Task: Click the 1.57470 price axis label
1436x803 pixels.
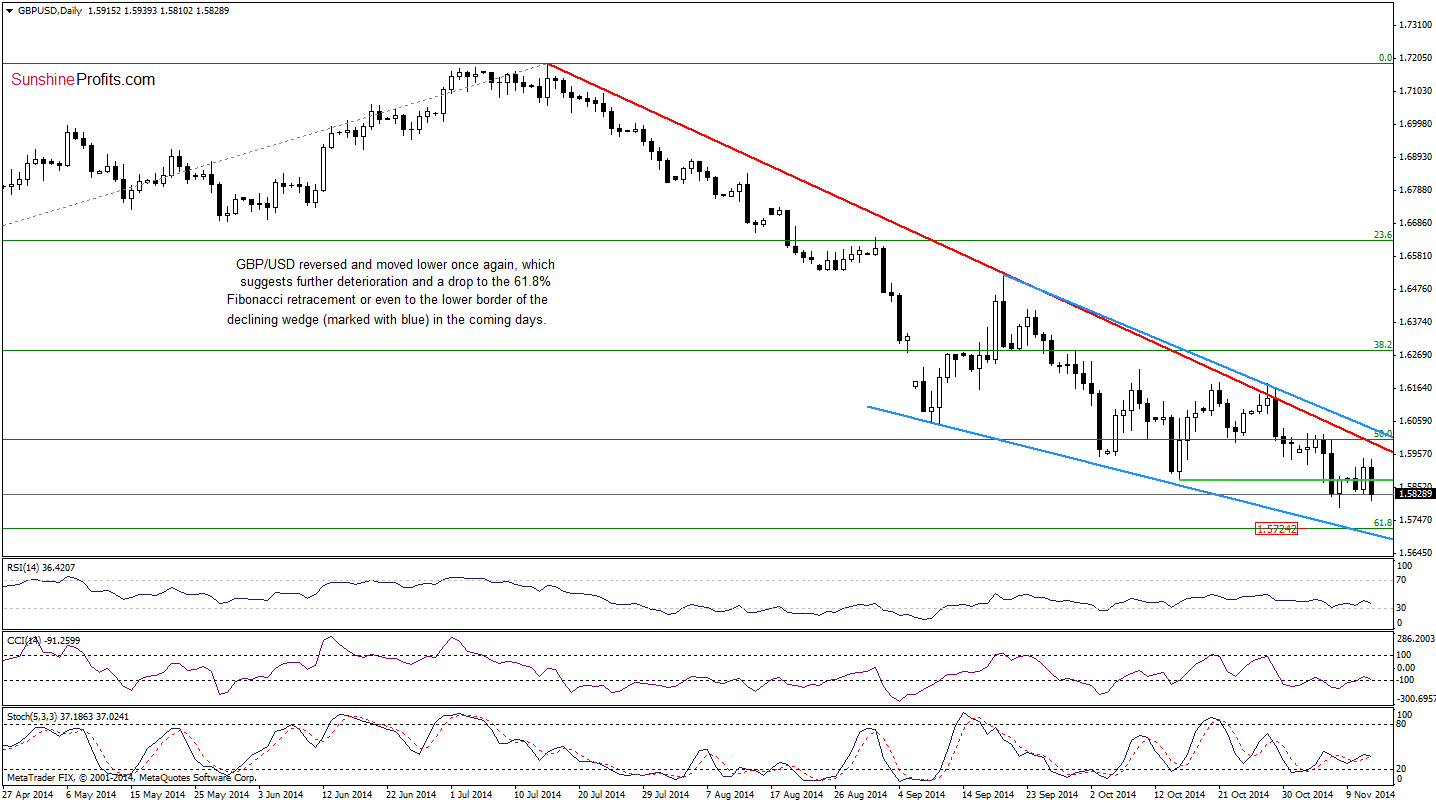Action: 1417,520
